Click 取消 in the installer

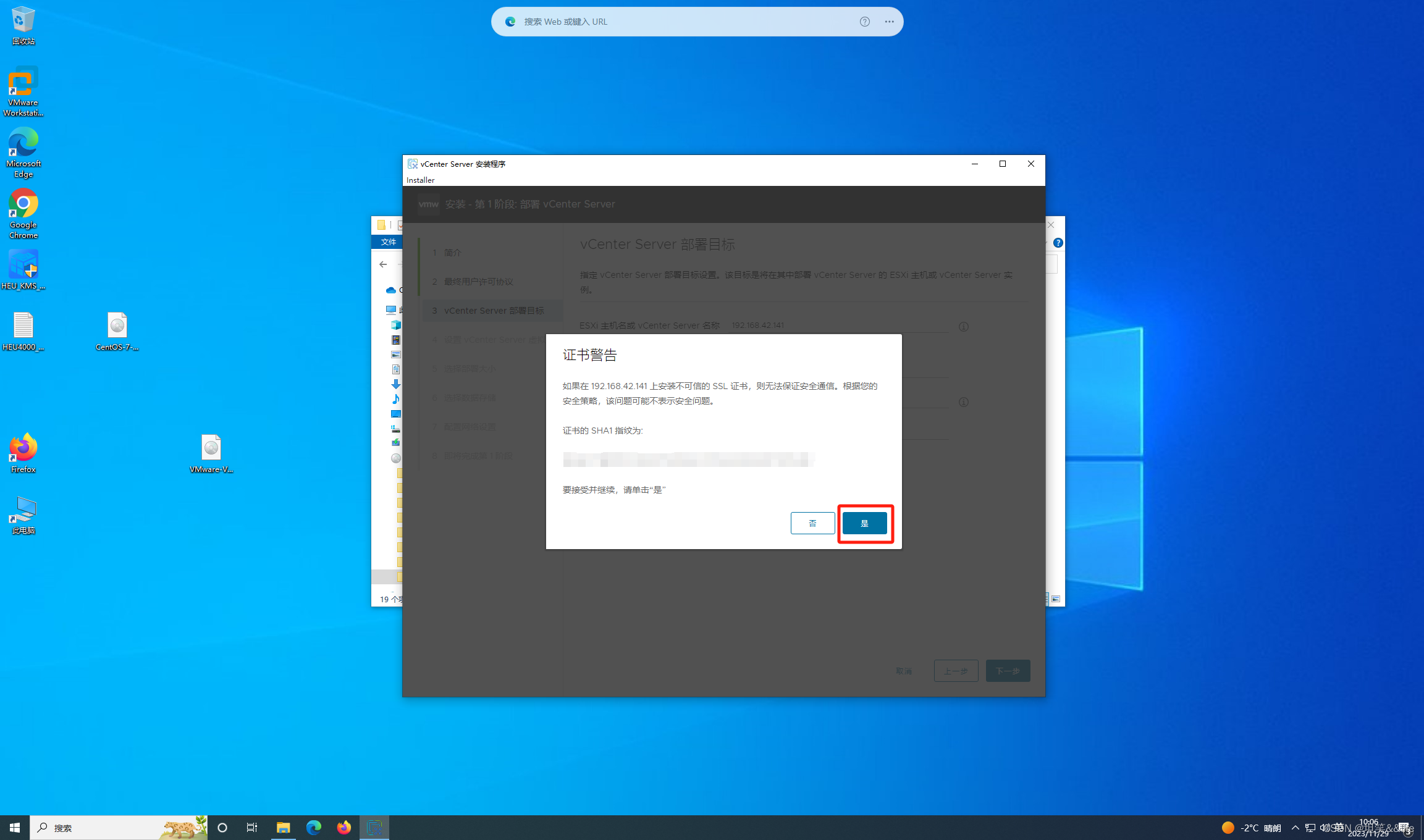904,671
